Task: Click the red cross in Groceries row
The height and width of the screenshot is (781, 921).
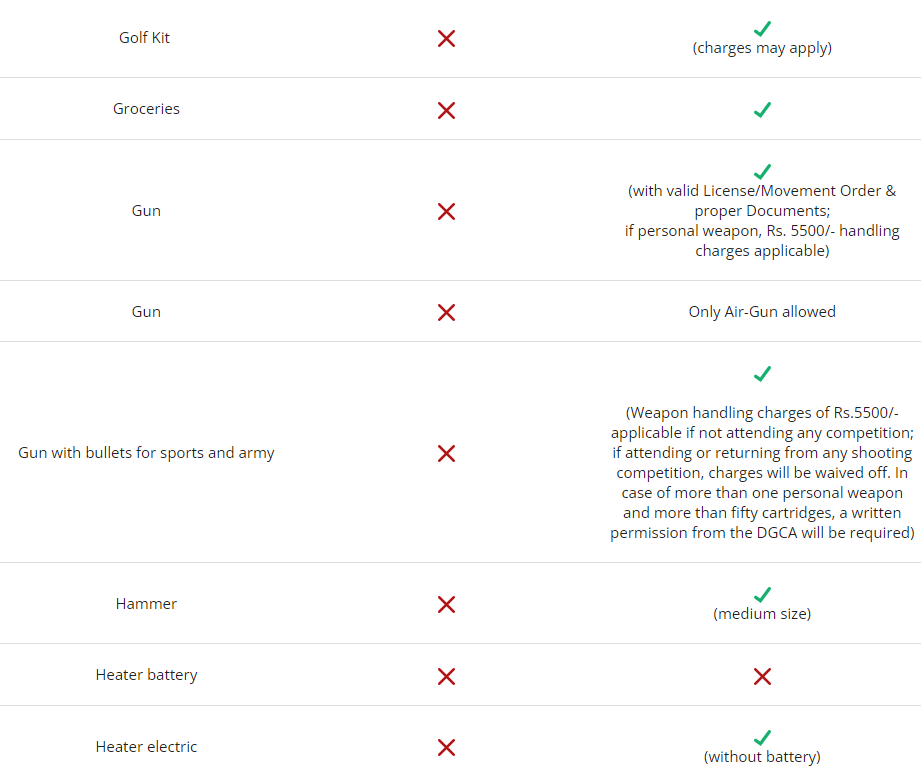Action: [446, 110]
